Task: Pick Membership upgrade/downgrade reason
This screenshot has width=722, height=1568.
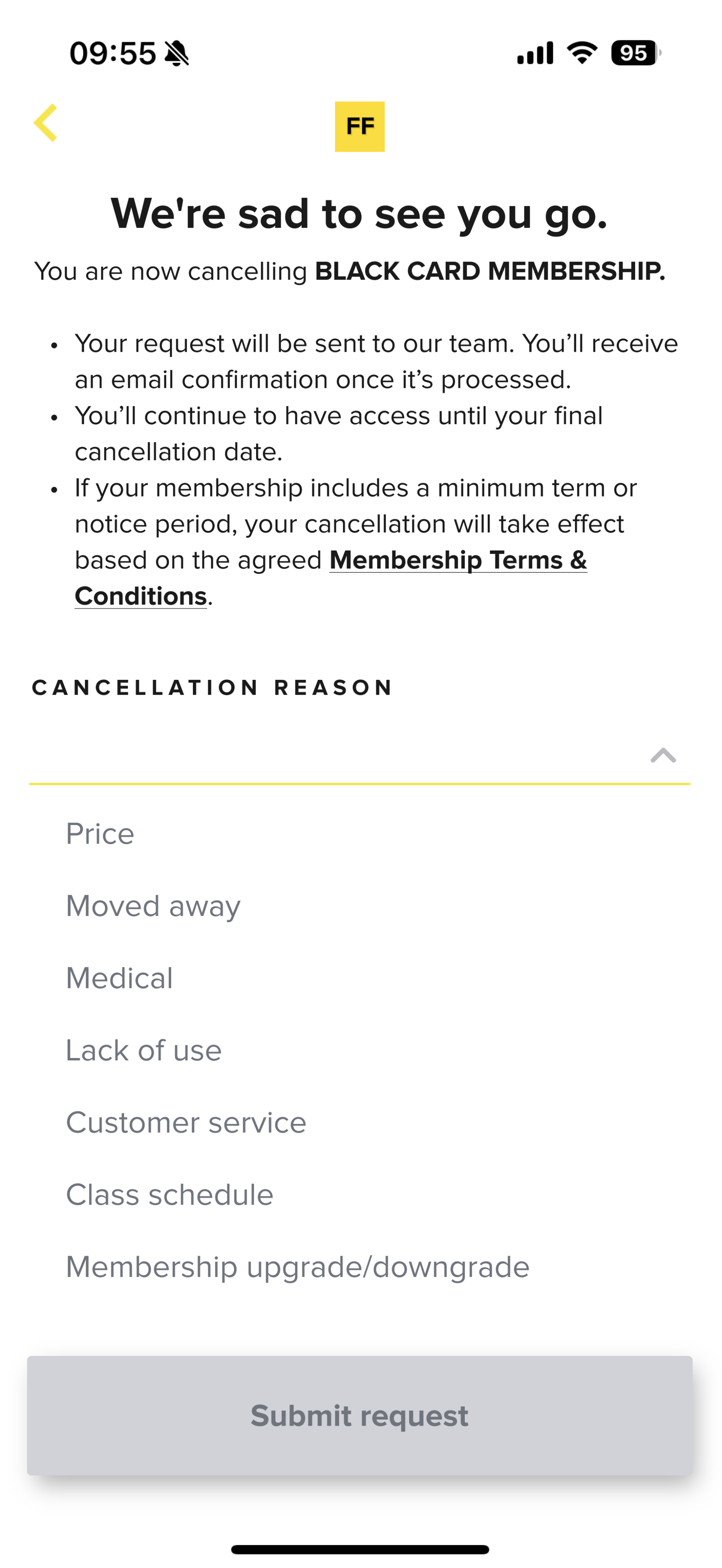Action: (x=298, y=1267)
